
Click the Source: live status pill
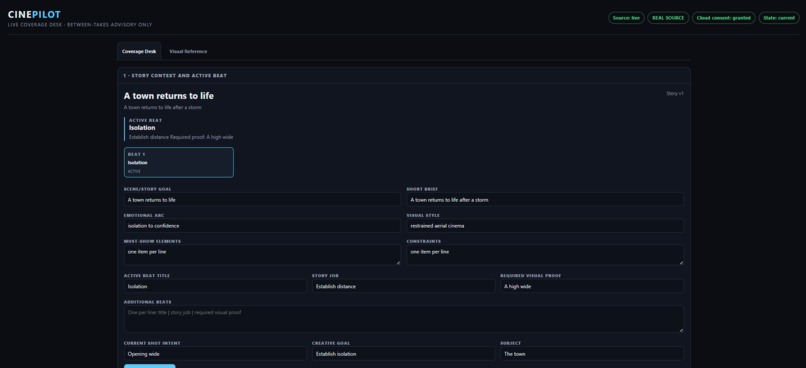click(626, 18)
